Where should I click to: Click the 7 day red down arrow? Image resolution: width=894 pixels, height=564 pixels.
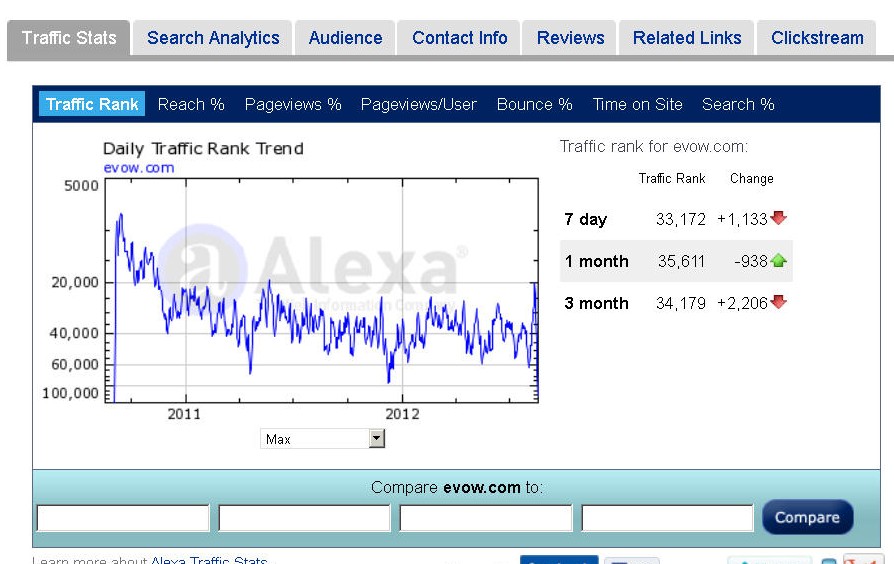pos(778,218)
